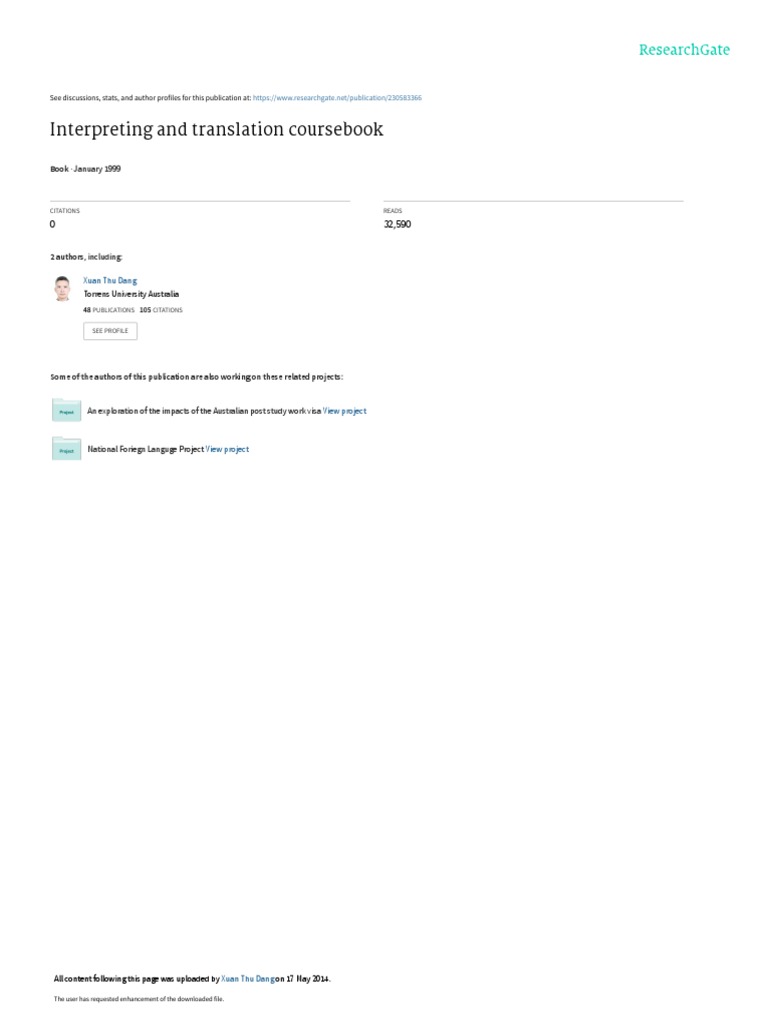Click the Australian post study work visa project title
The image size is (768, 1024).
pos(204,411)
